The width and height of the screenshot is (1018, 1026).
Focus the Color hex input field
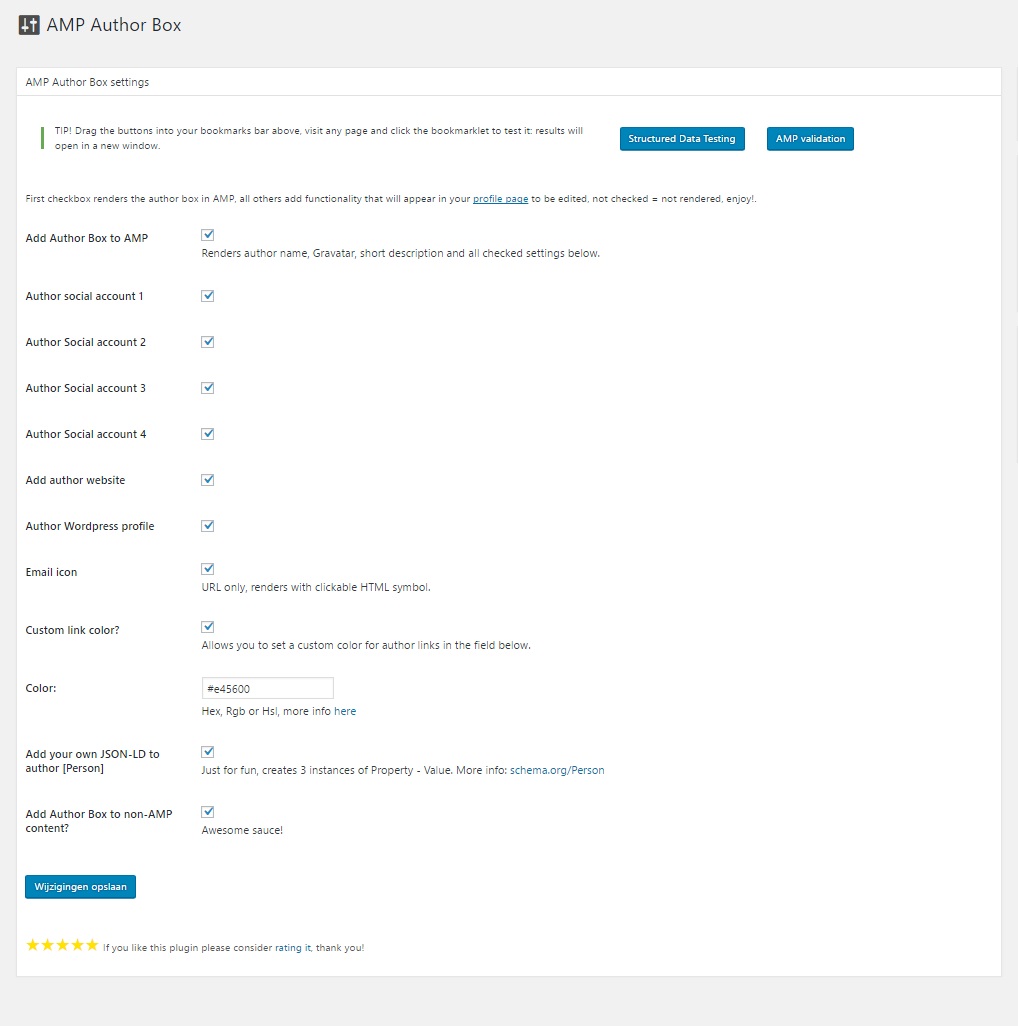(x=268, y=688)
